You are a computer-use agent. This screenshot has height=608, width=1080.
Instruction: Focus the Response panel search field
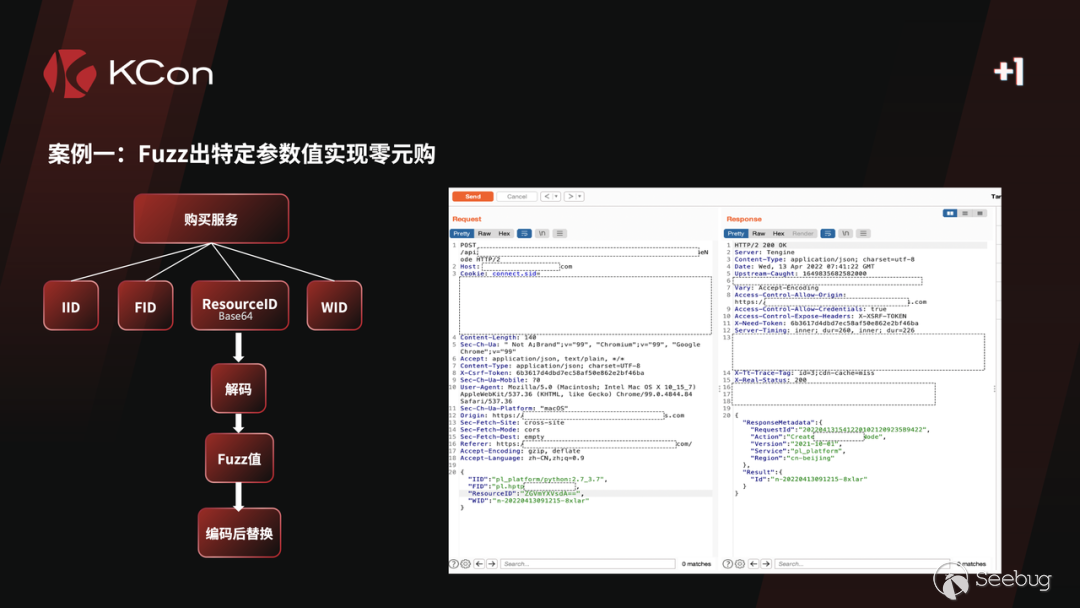(x=862, y=564)
